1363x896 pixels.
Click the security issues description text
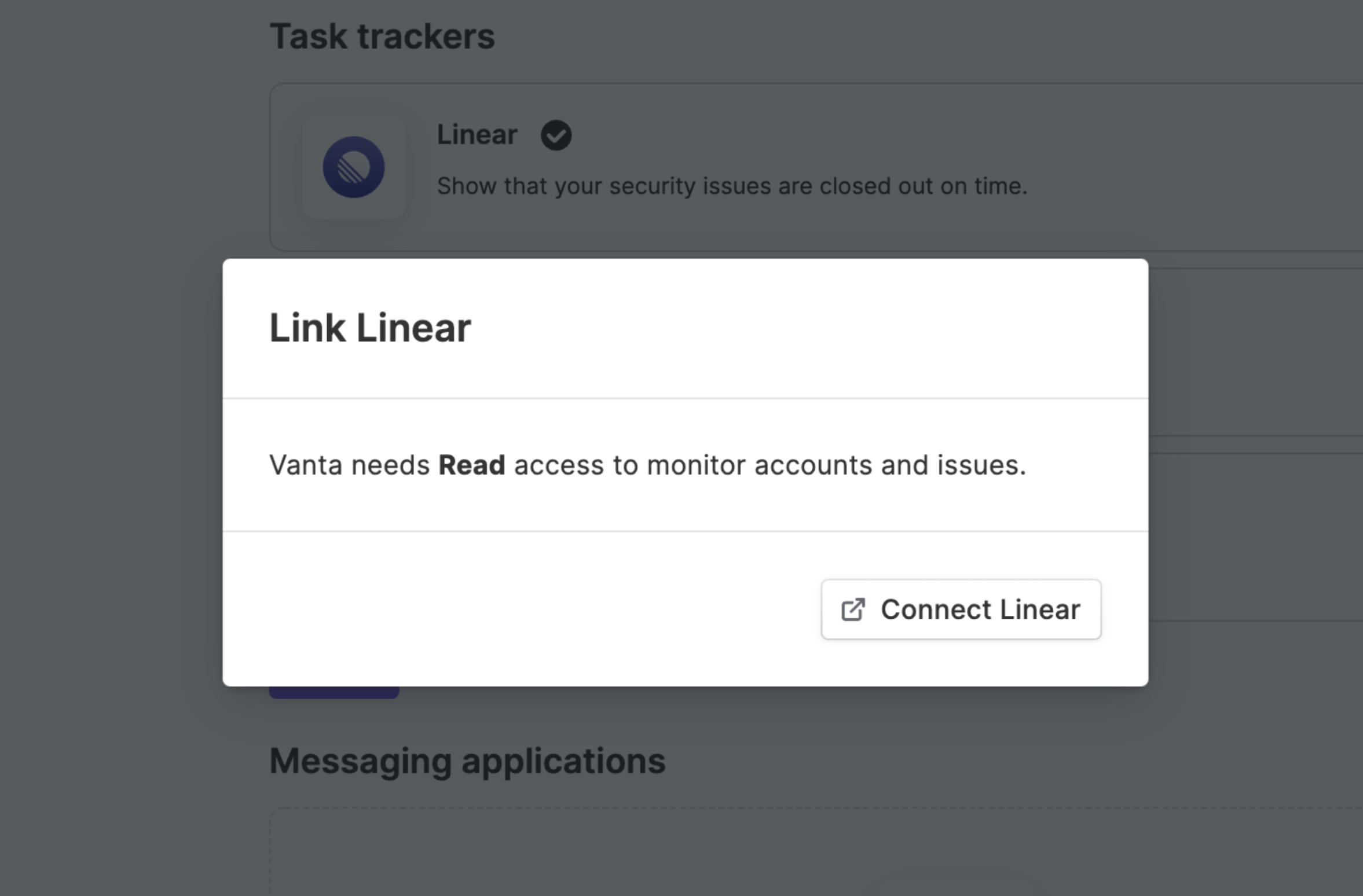(x=732, y=186)
